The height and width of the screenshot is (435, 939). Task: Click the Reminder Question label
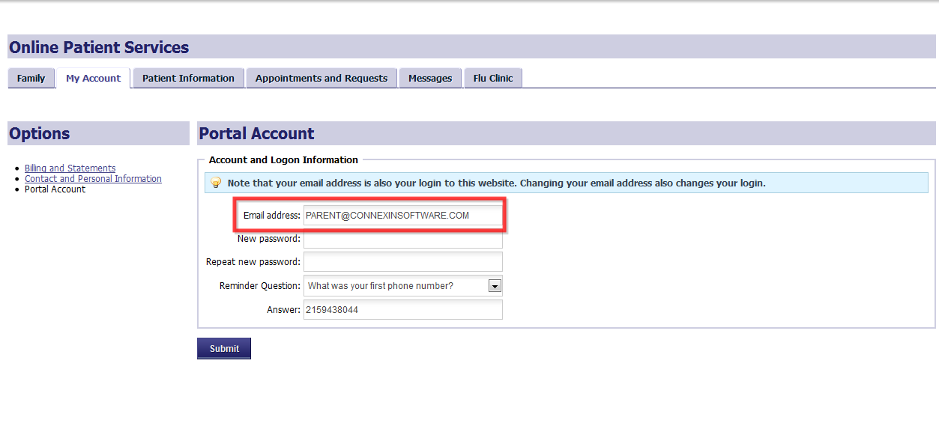(260, 286)
